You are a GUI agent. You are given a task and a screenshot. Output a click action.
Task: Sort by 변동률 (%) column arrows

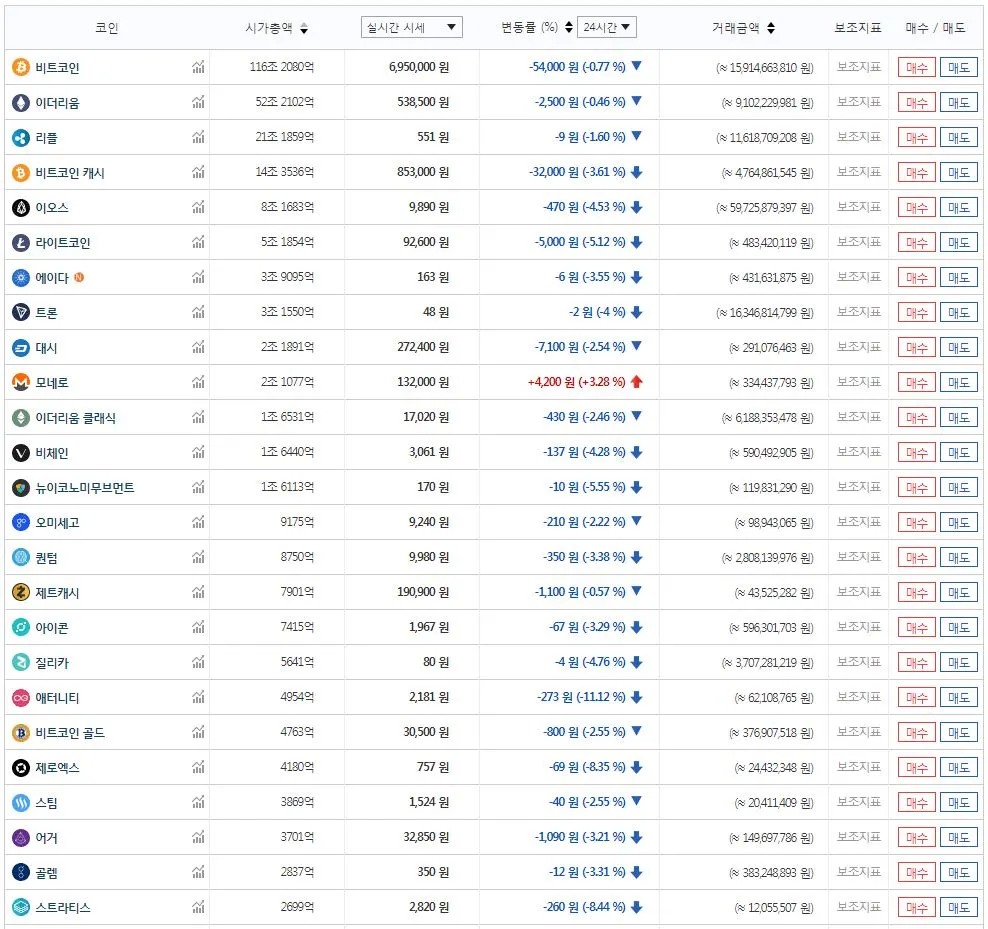(x=569, y=27)
